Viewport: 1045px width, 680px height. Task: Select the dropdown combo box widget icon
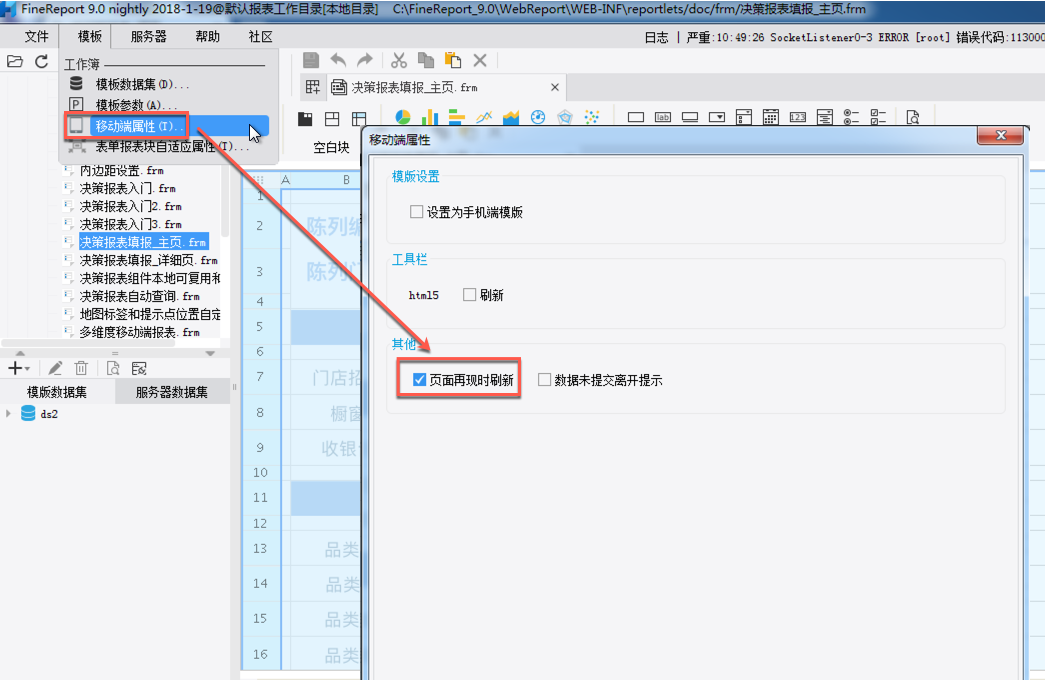pyautogui.click(x=716, y=117)
